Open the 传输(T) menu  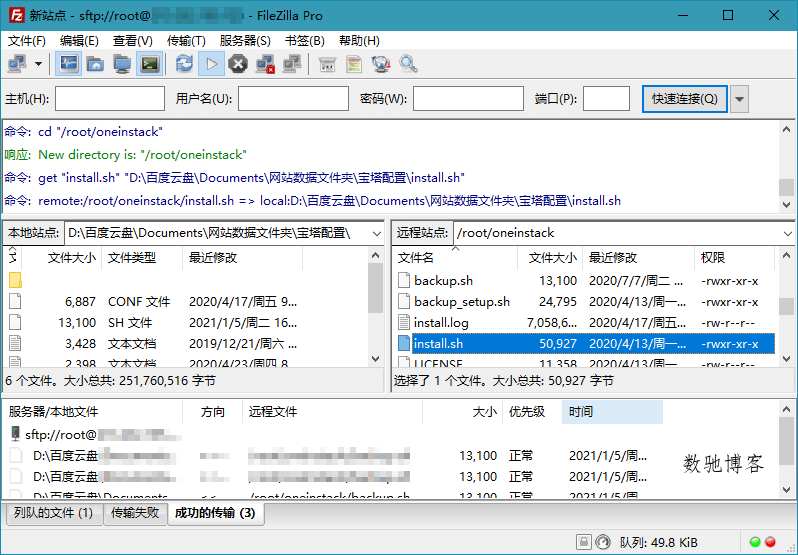186,41
